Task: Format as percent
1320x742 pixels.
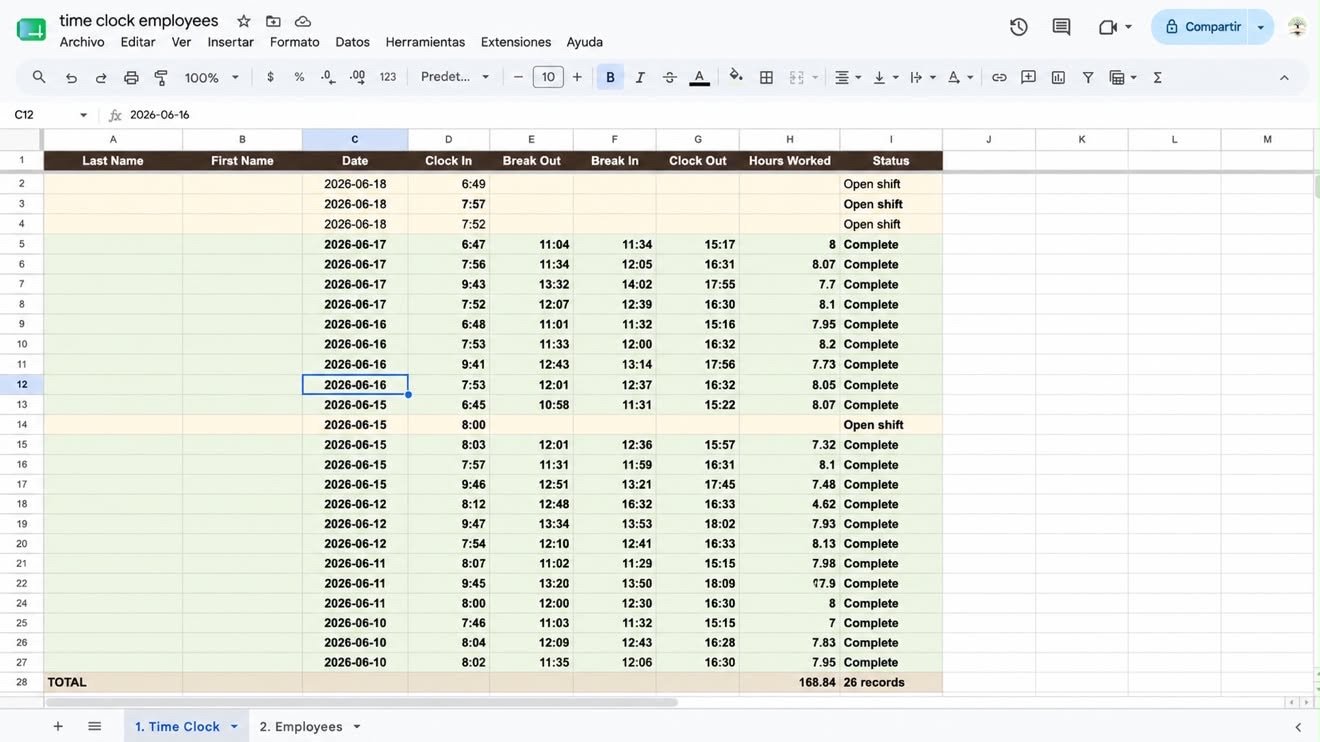Action: click(x=299, y=77)
